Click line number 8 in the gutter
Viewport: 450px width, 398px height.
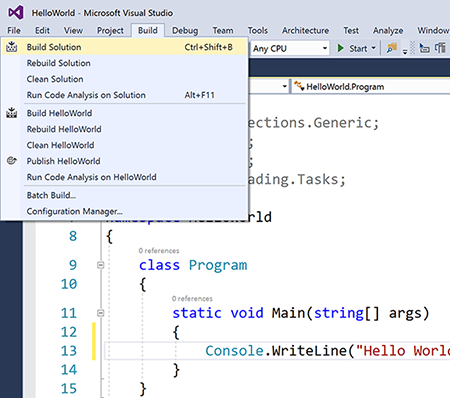(73, 236)
